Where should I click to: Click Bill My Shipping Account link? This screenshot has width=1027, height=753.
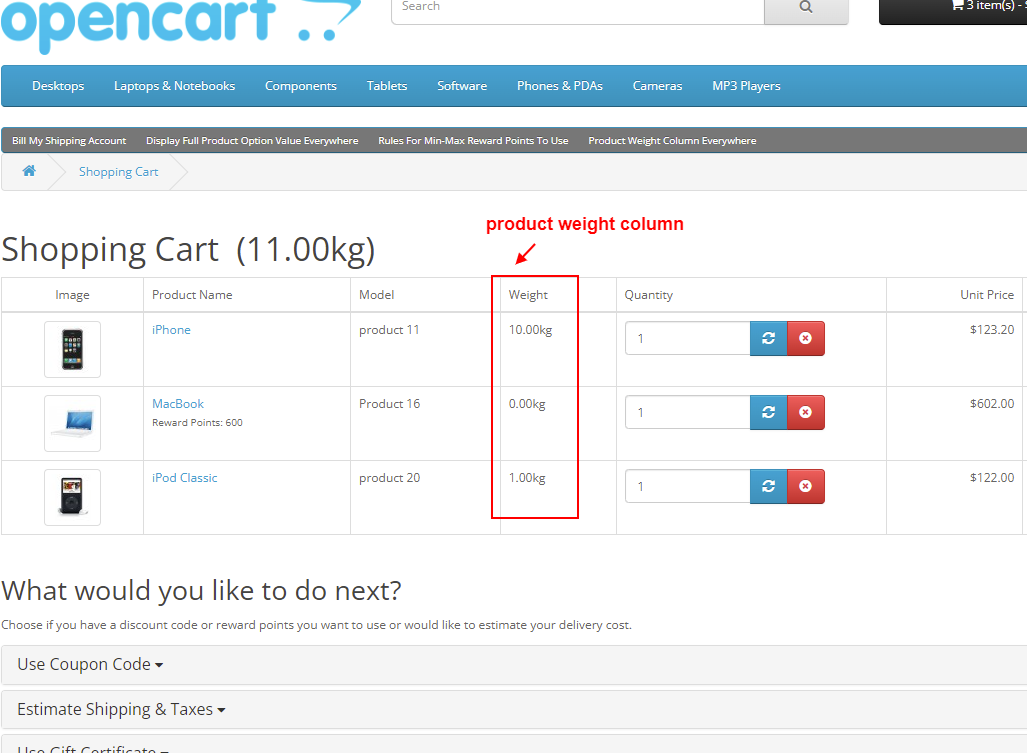tap(69, 141)
